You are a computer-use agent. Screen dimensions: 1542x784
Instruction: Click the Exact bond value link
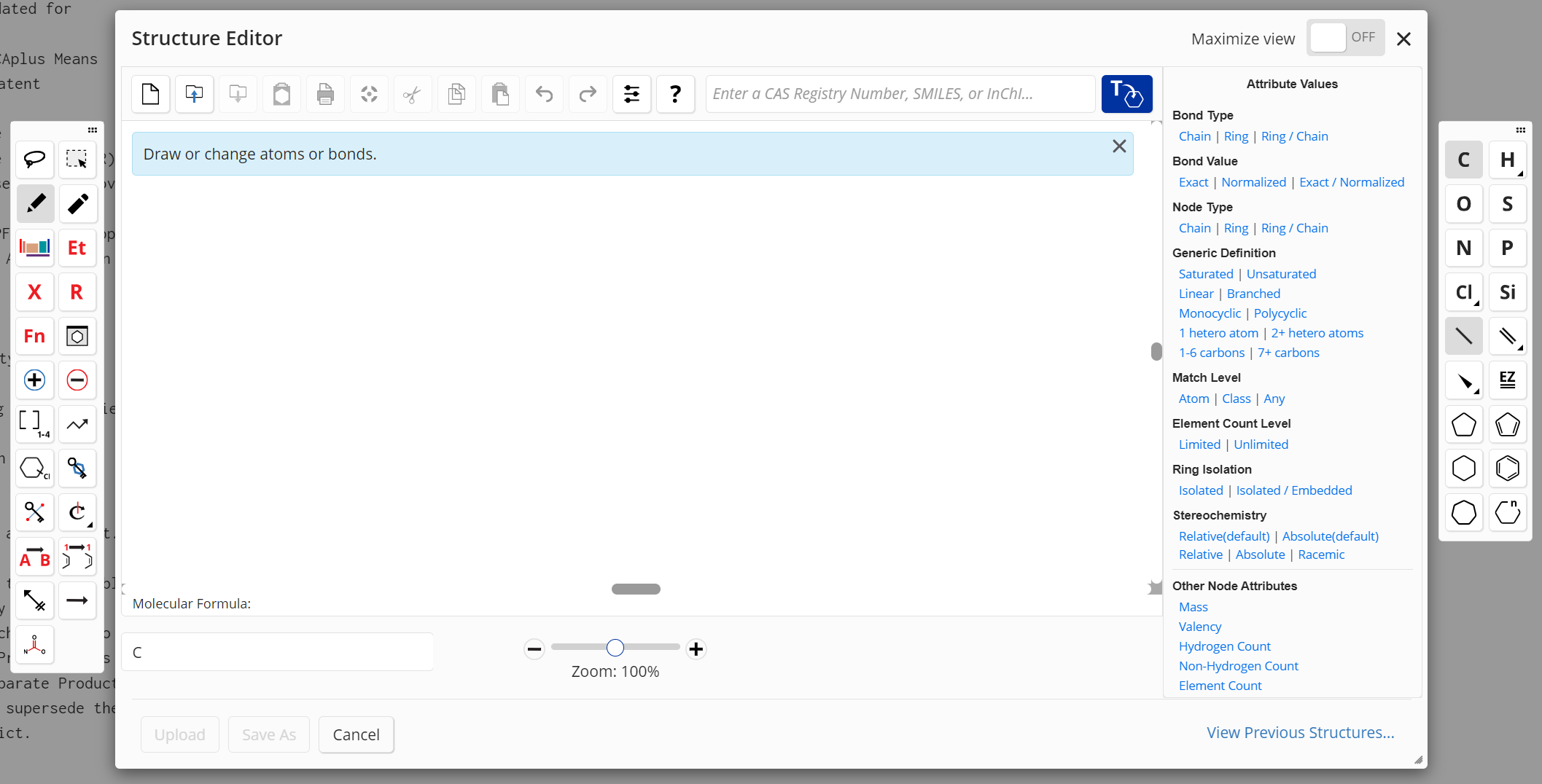click(1194, 182)
